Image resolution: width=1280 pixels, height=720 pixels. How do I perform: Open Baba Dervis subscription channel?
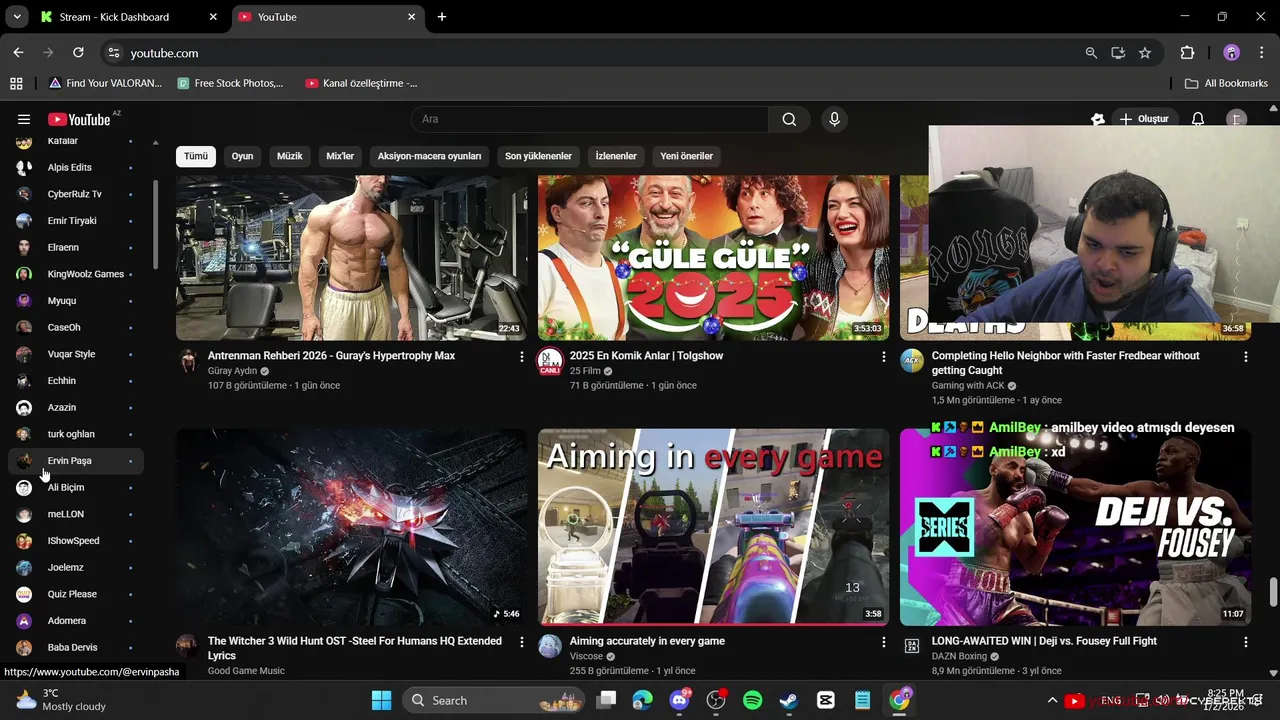[76, 648]
